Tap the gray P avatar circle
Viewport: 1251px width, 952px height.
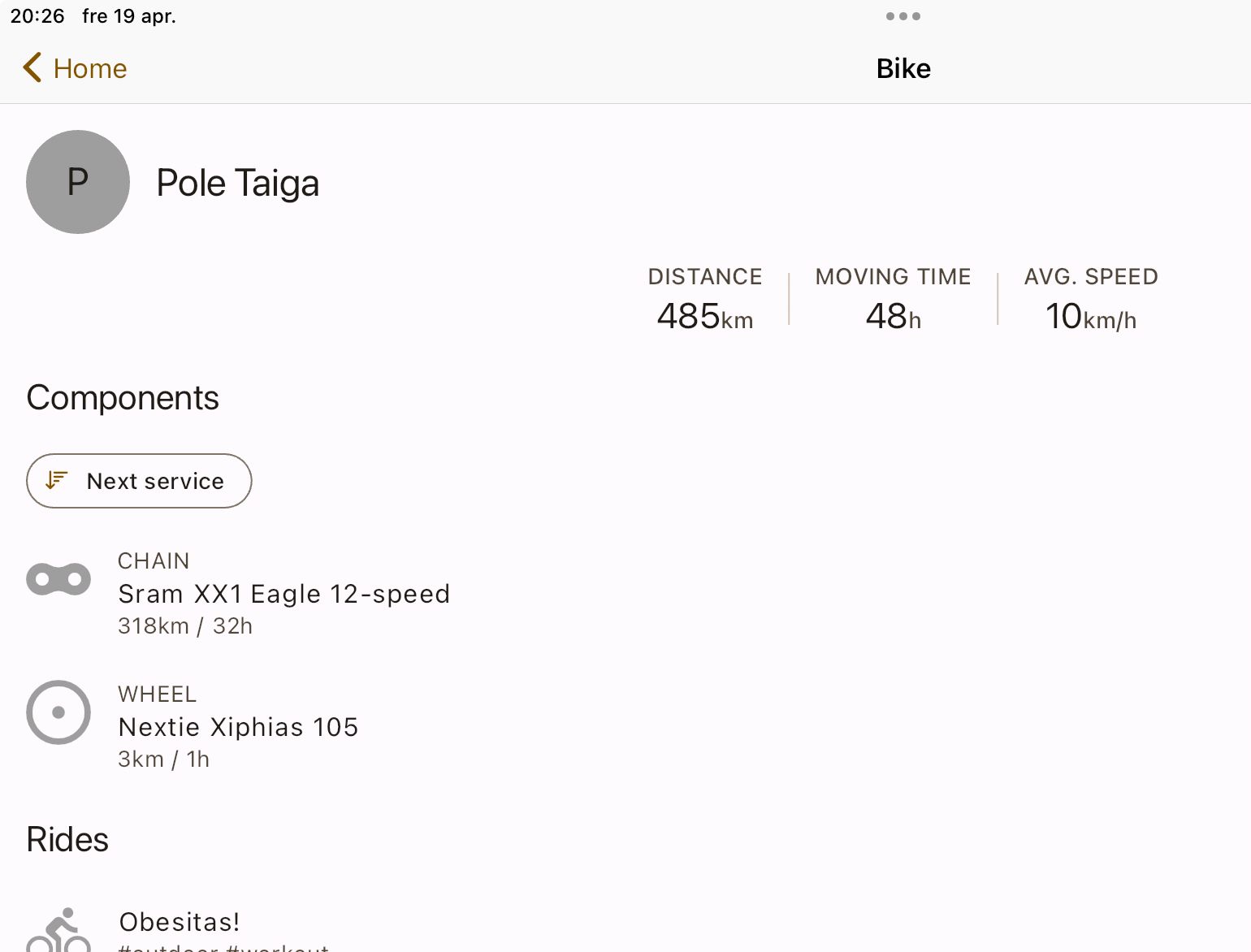(x=78, y=182)
